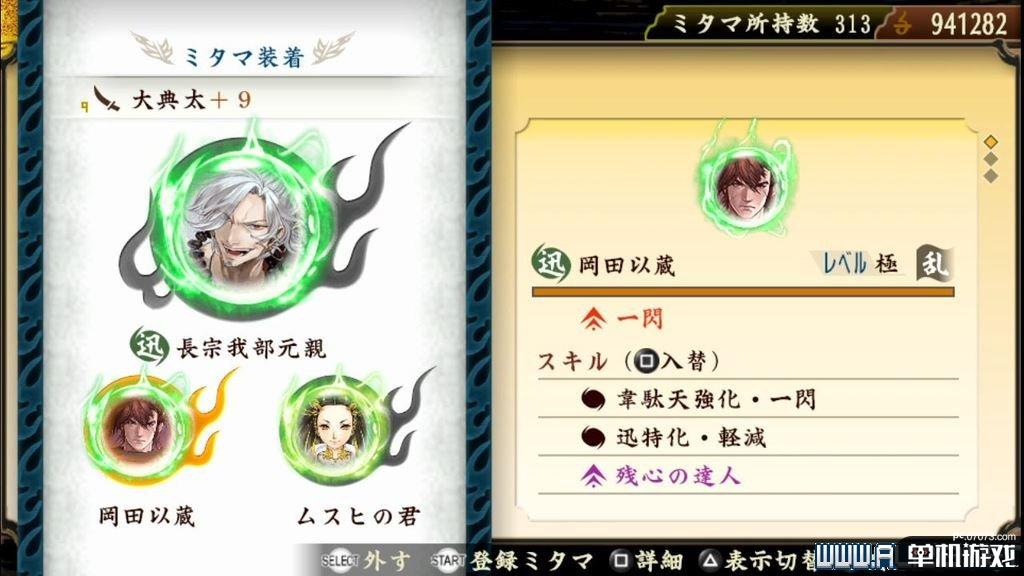Image resolution: width=1024 pixels, height=576 pixels.
Task: Click the 迅 type icon beside 岡田以蔵 name
Action: coord(551,264)
